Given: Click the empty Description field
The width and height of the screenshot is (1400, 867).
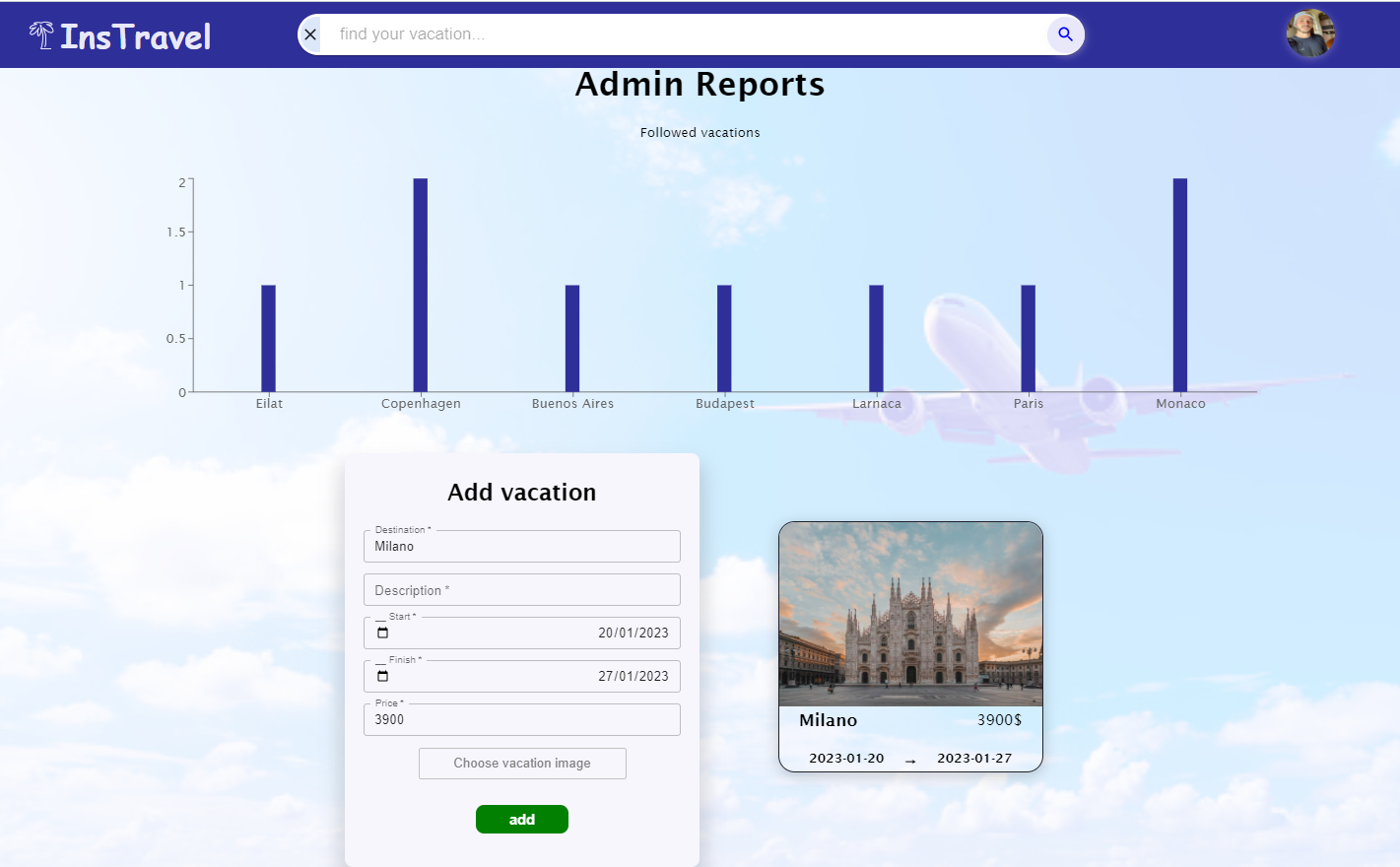Looking at the screenshot, I should tap(522, 589).
